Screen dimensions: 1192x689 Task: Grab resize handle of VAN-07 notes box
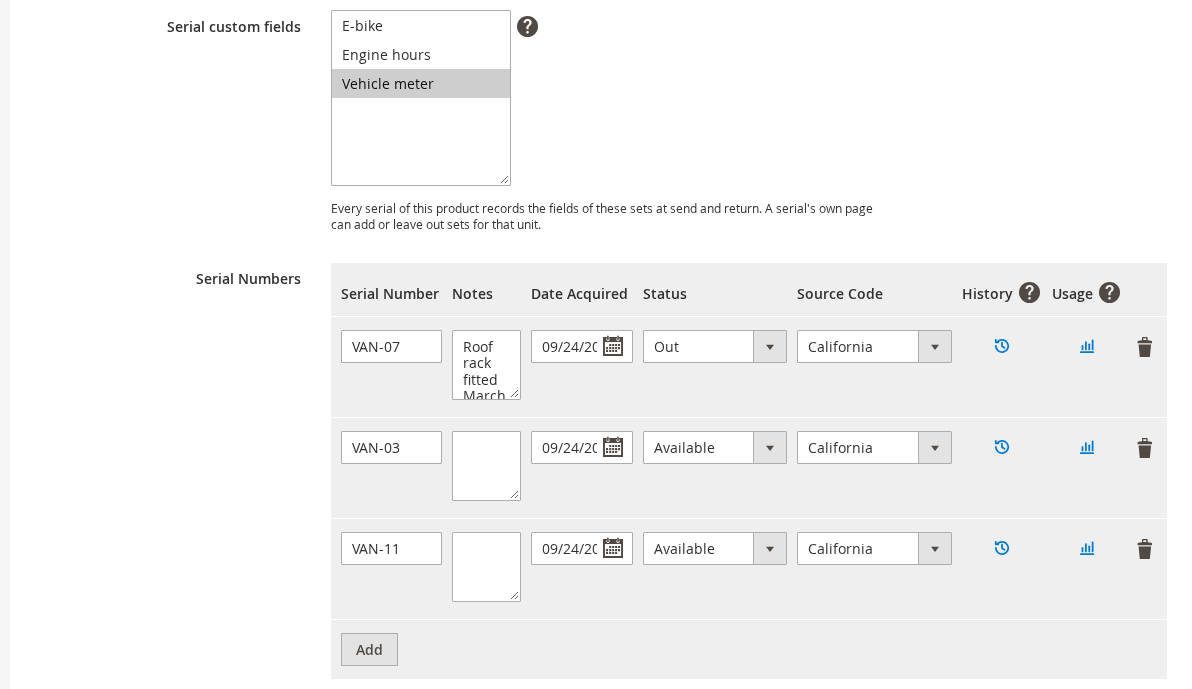(515, 395)
